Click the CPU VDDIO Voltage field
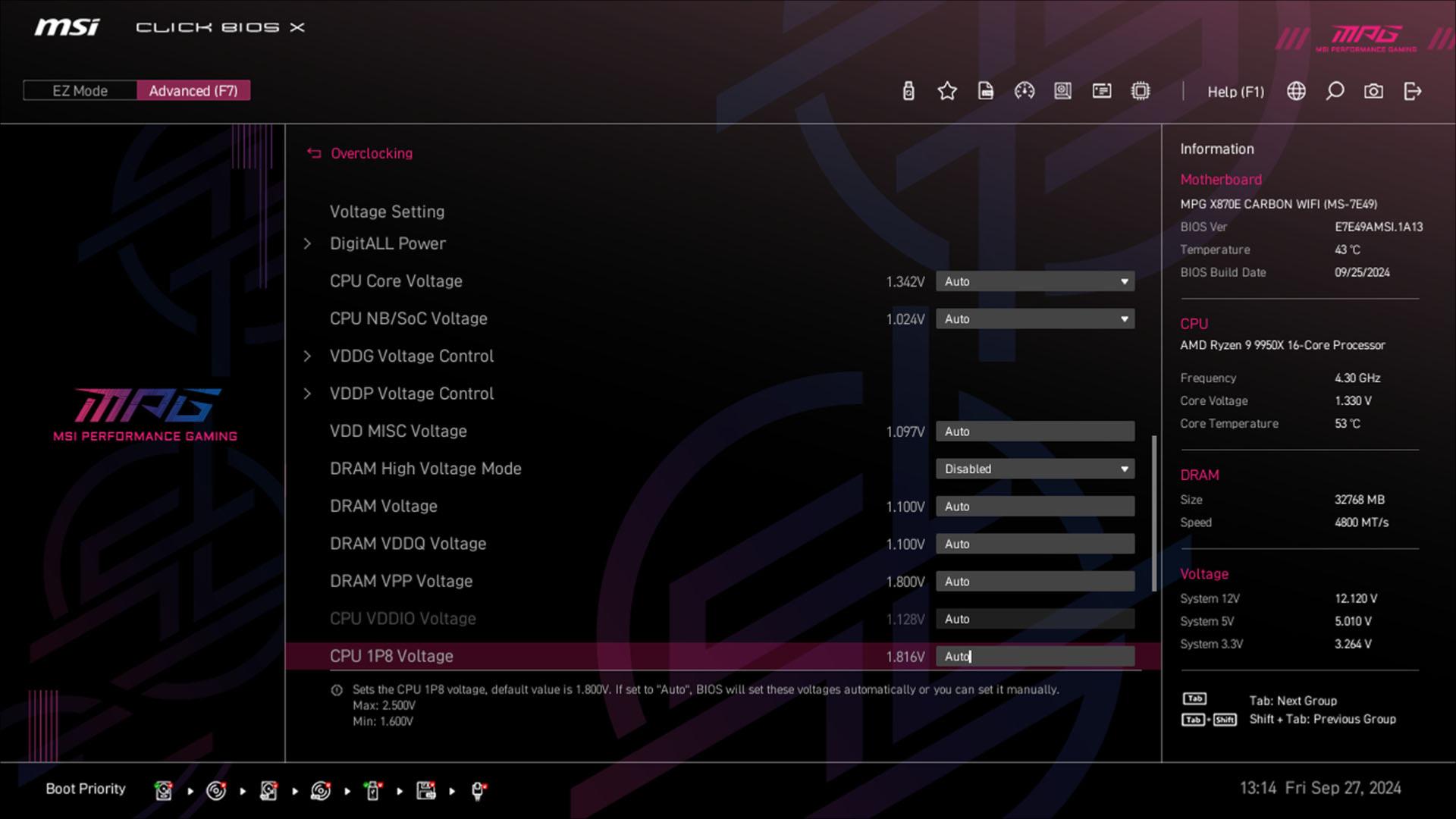1456x819 pixels. point(1035,619)
